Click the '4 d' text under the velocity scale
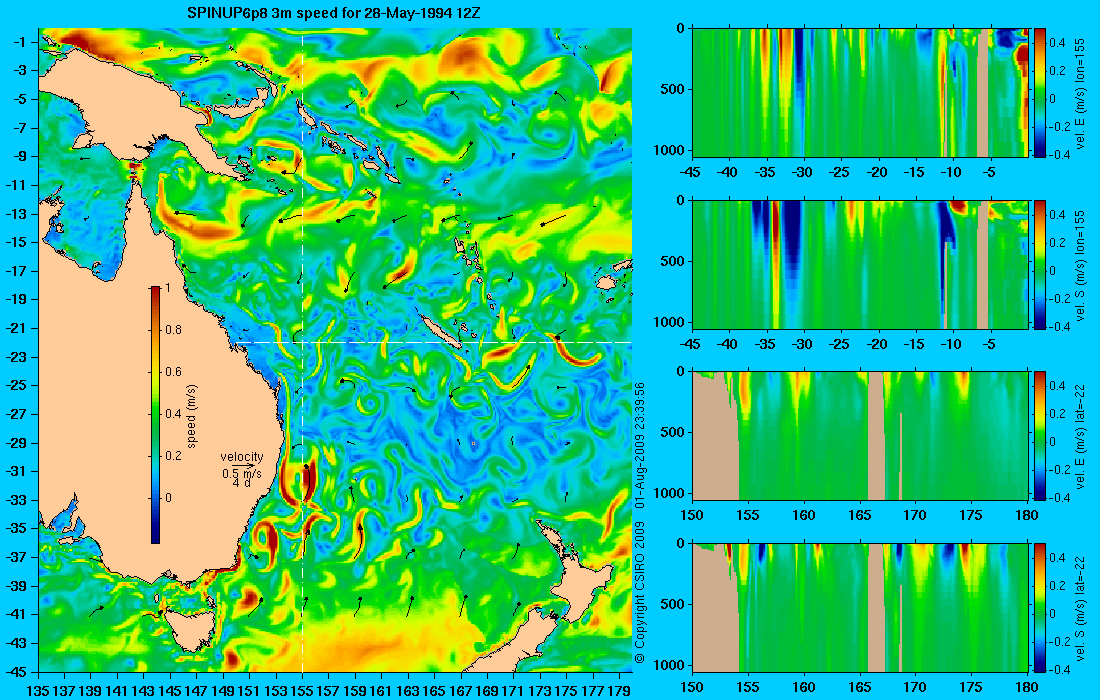 [241, 483]
